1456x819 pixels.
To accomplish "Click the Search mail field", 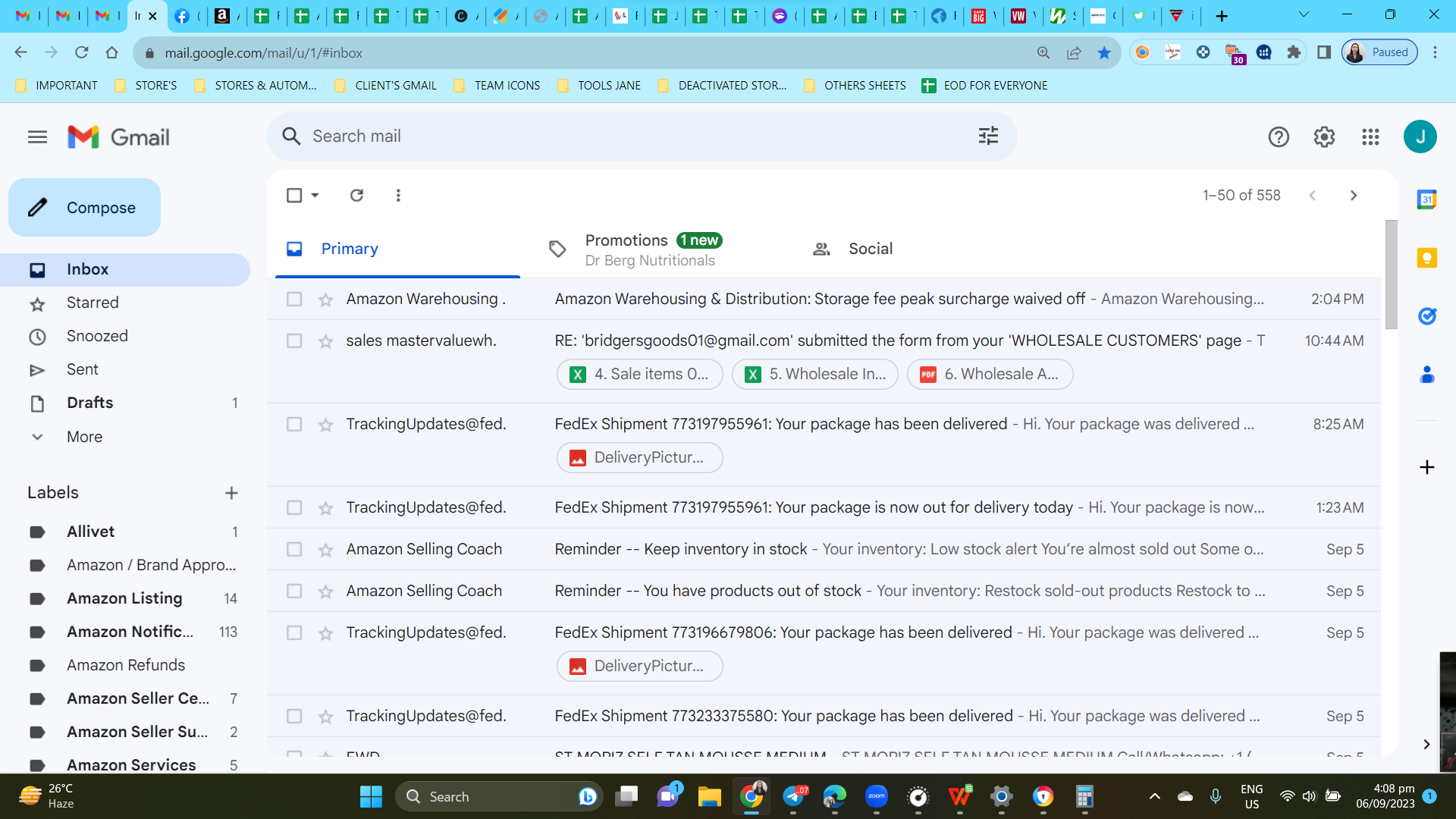I will [642, 136].
